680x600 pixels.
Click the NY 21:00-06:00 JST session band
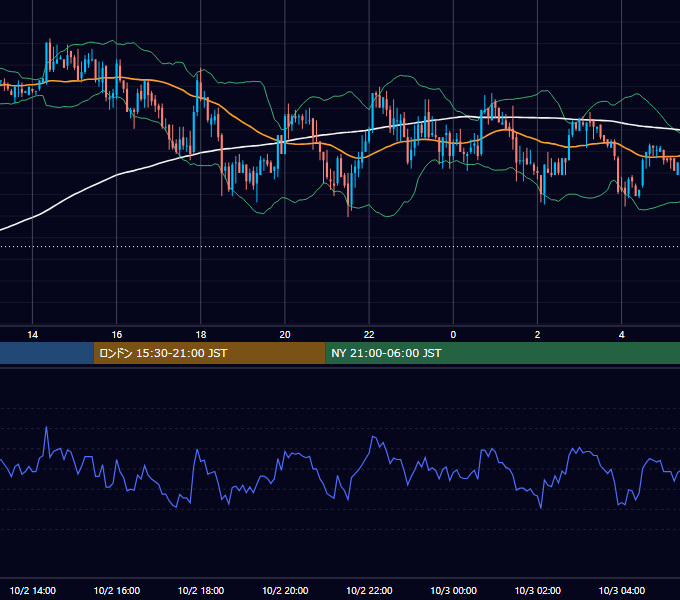pyautogui.click(x=503, y=353)
